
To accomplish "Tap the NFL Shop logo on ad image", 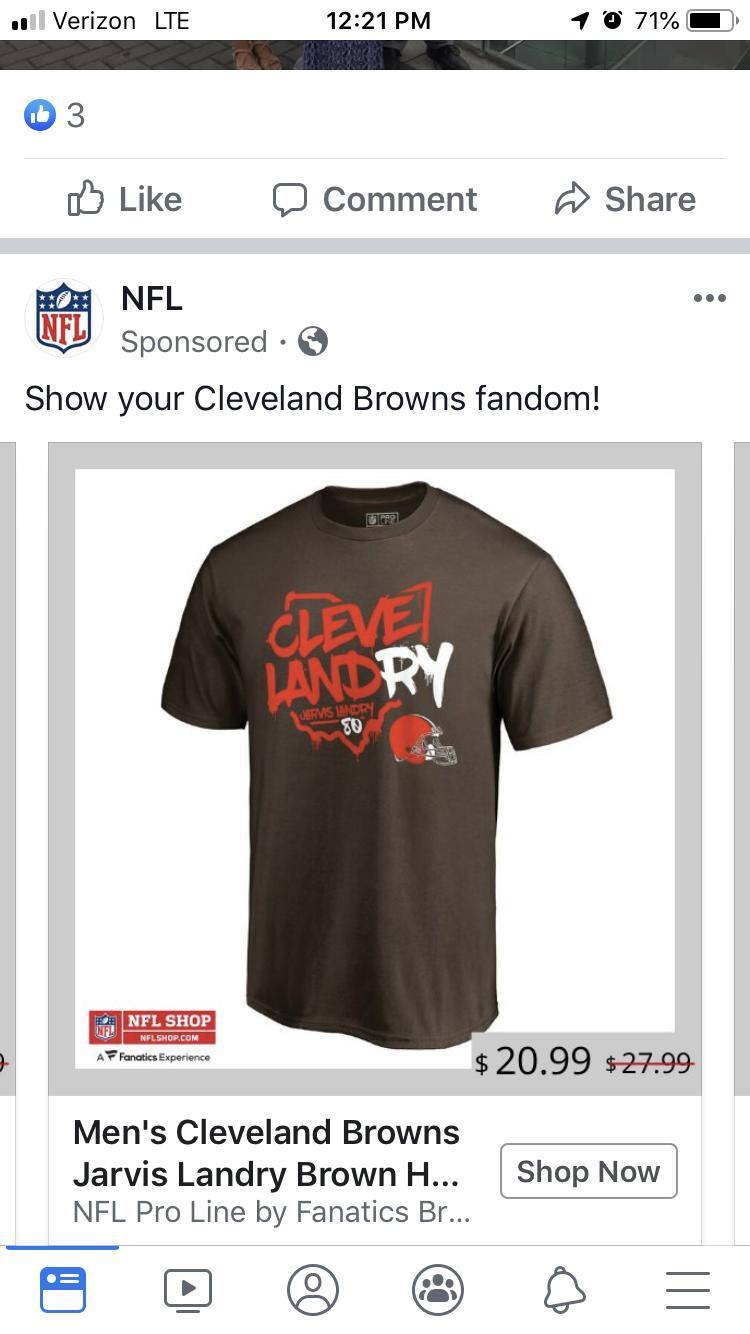I will pyautogui.click(x=153, y=1036).
